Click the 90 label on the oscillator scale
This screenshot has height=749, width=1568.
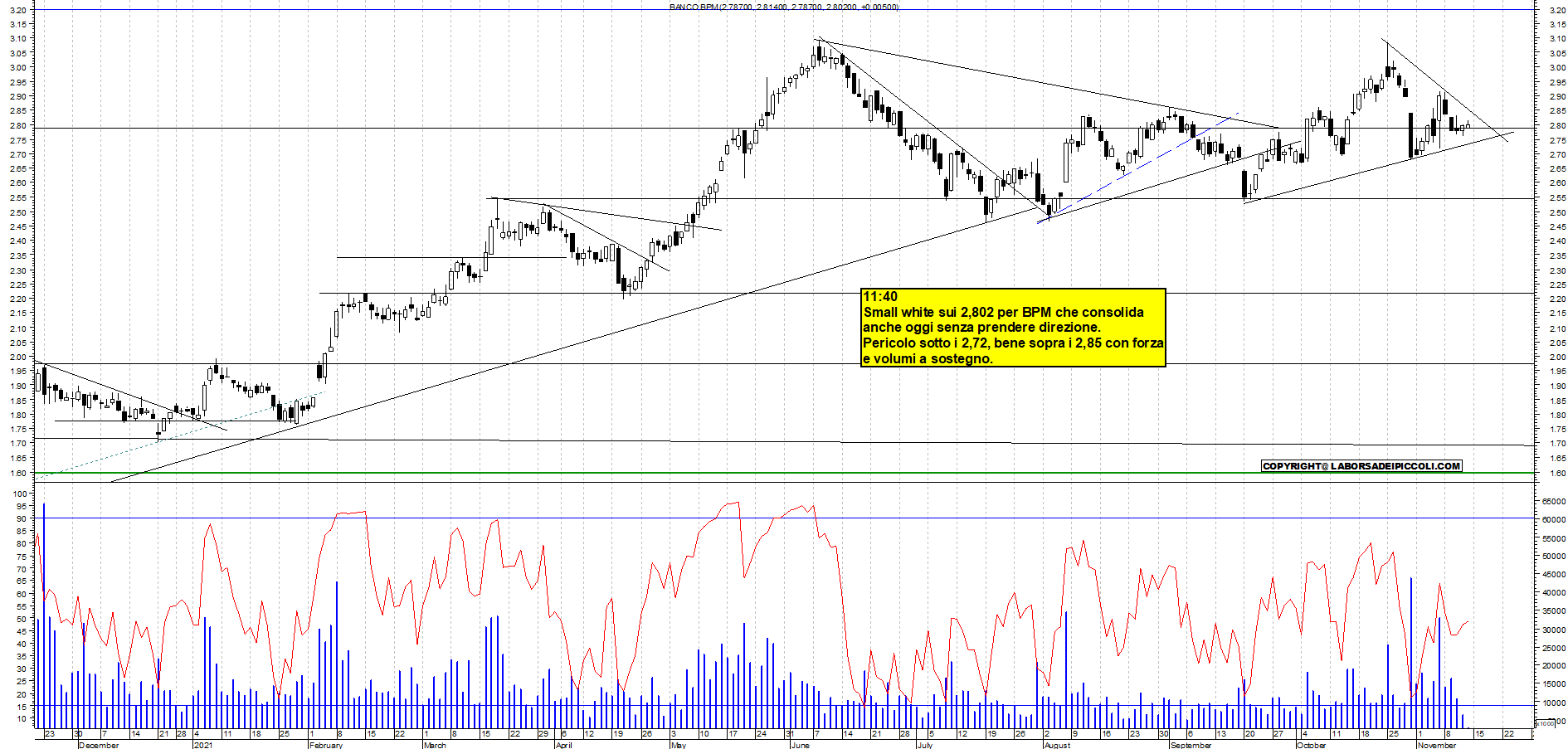(x=20, y=519)
